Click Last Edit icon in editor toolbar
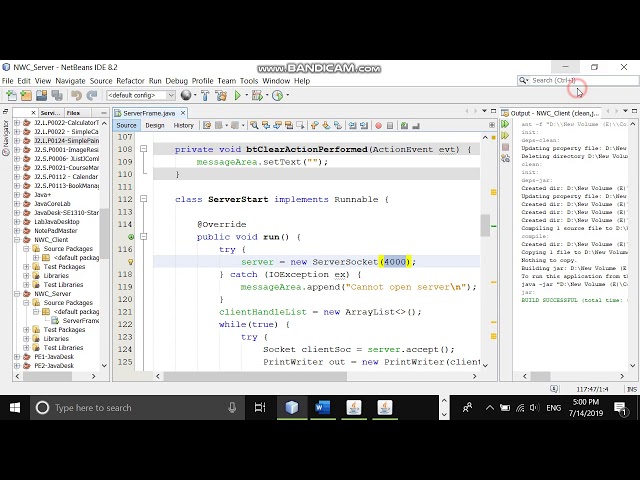 207,125
